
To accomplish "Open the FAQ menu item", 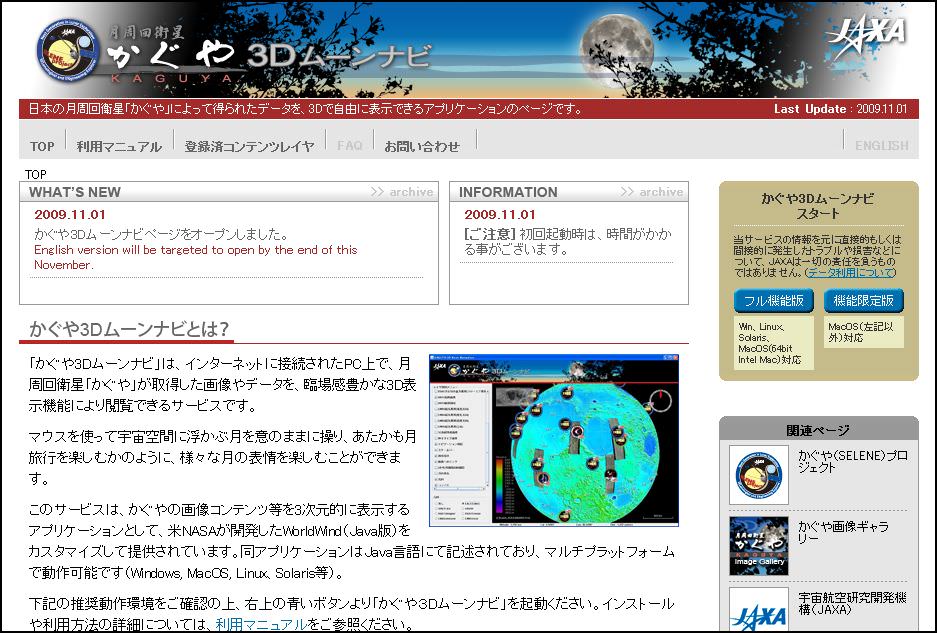I will [350, 146].
